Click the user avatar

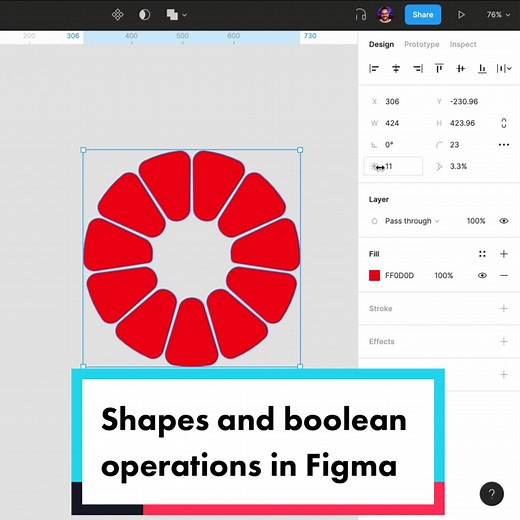pos(385,15)
